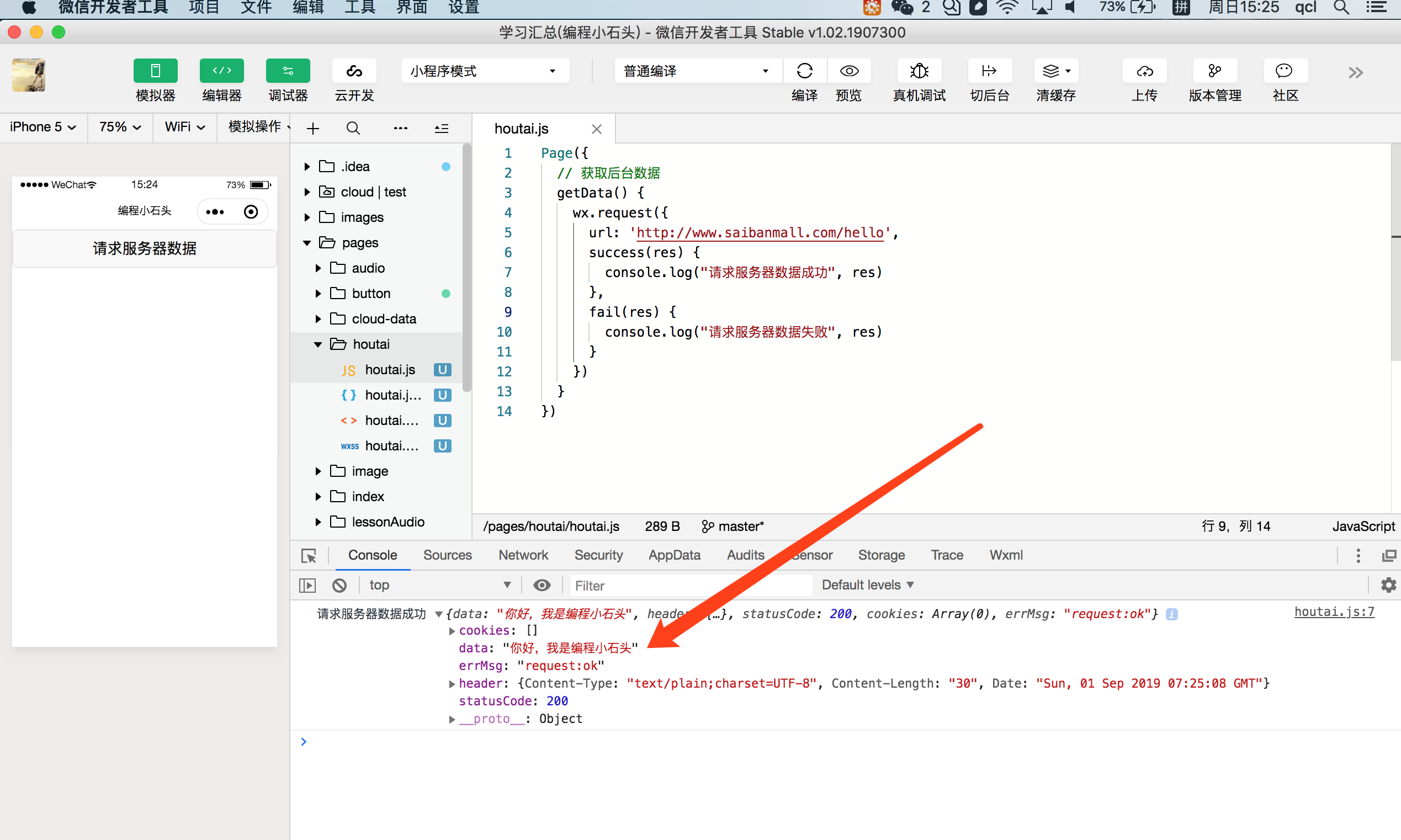The image size is (1401, 840).
Task: Open the houtai.js:7 source link
Action: (1334, 612)
